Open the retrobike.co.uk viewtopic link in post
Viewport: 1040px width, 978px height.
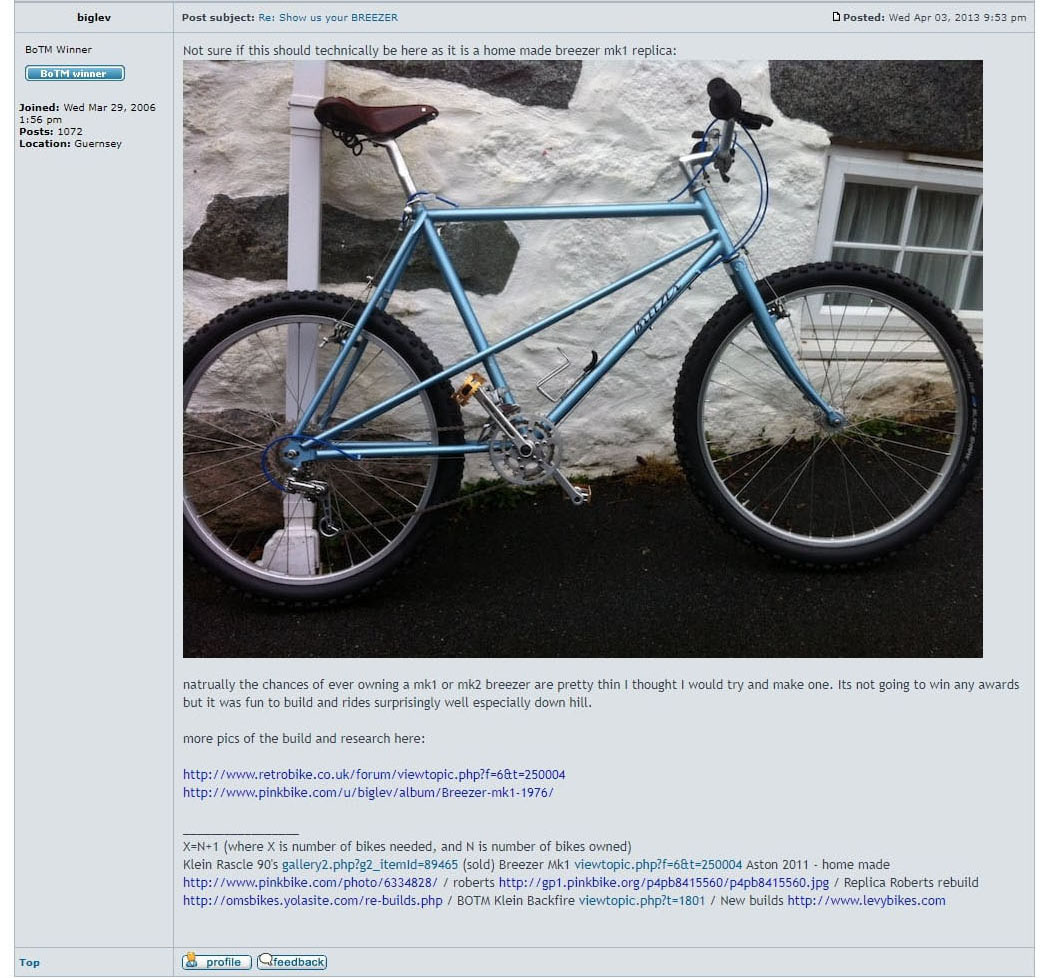tap(374, 774)
